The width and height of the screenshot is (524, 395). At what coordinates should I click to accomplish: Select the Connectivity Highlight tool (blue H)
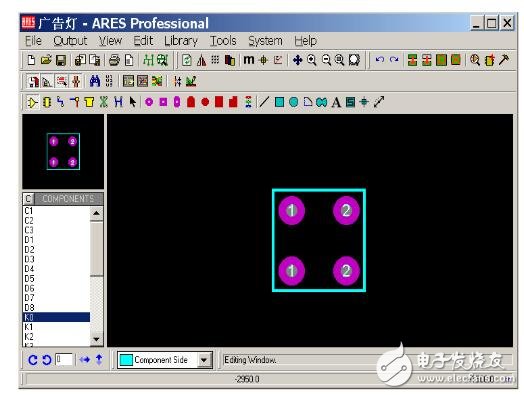click(x=118, y=102)
